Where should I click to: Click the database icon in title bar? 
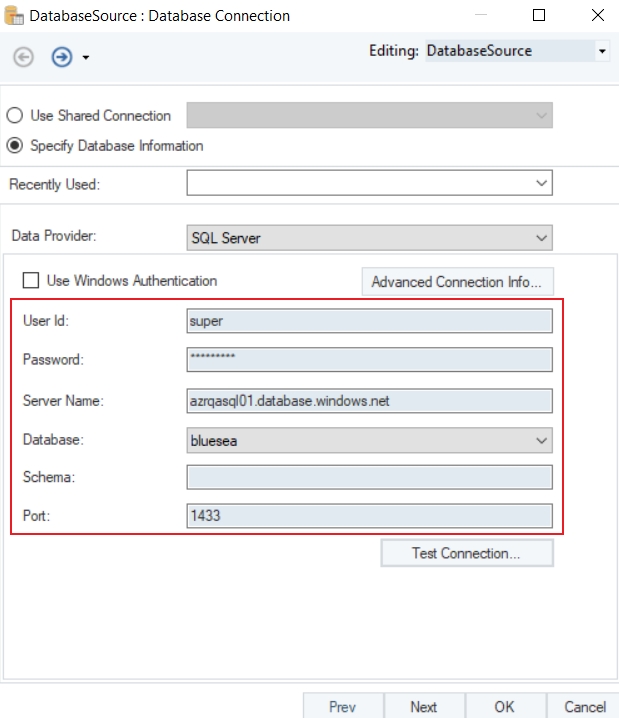pyautogui.click(x=15, y=16)
